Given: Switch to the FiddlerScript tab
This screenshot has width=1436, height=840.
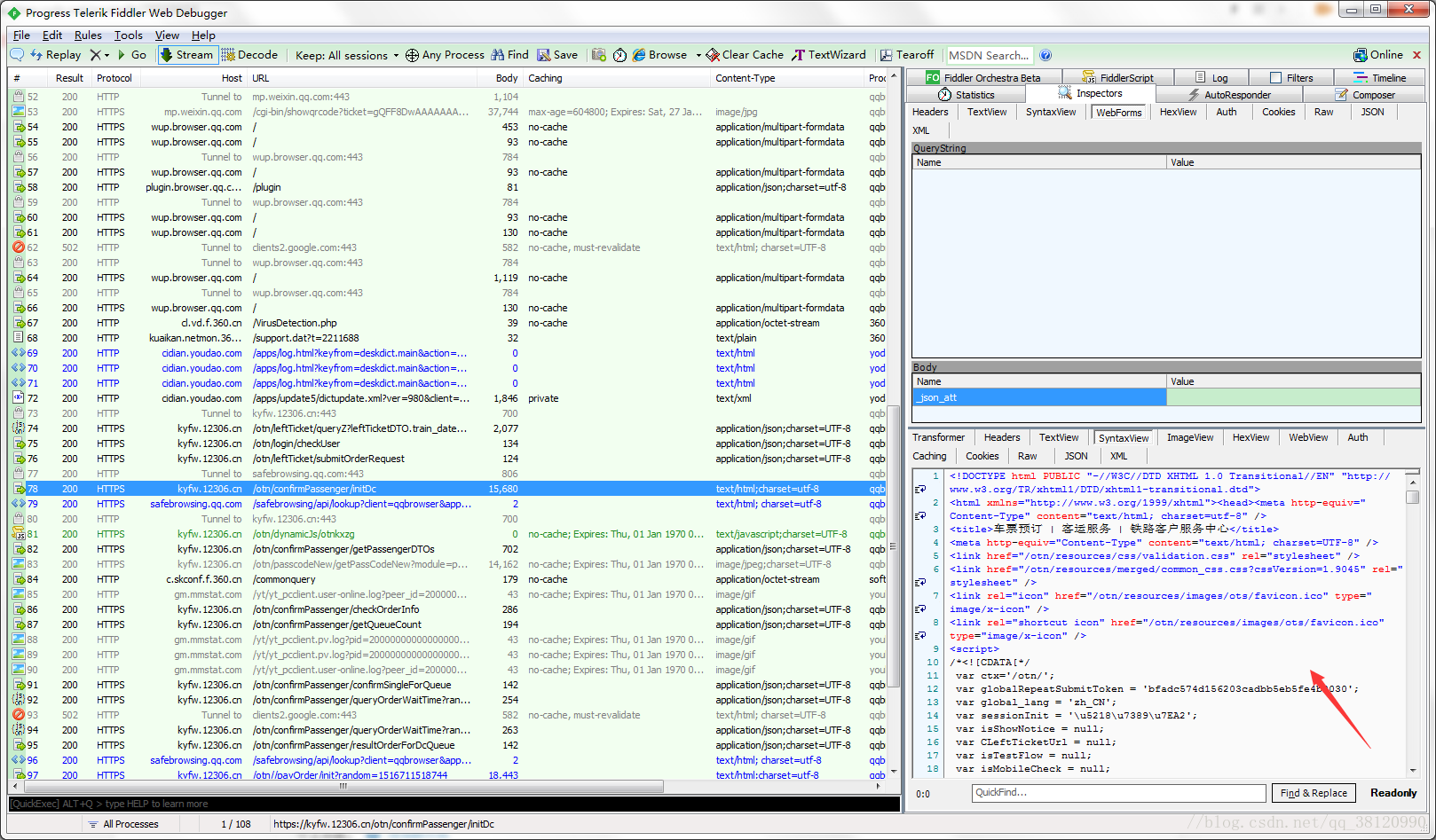Looking at the screenshot, I should [x=1117, y=78].
